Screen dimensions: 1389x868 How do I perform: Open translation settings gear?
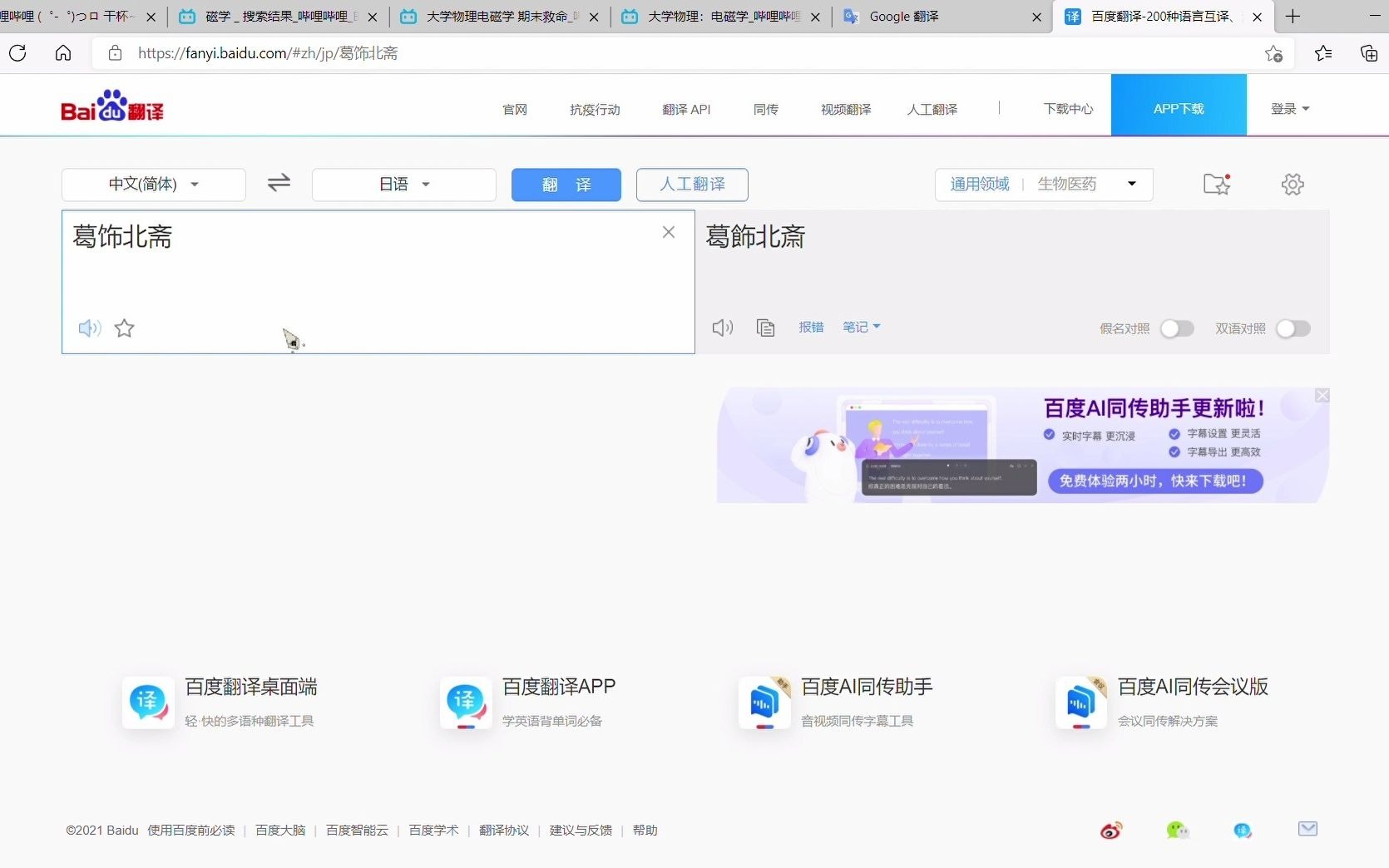tap(1293, 184)
